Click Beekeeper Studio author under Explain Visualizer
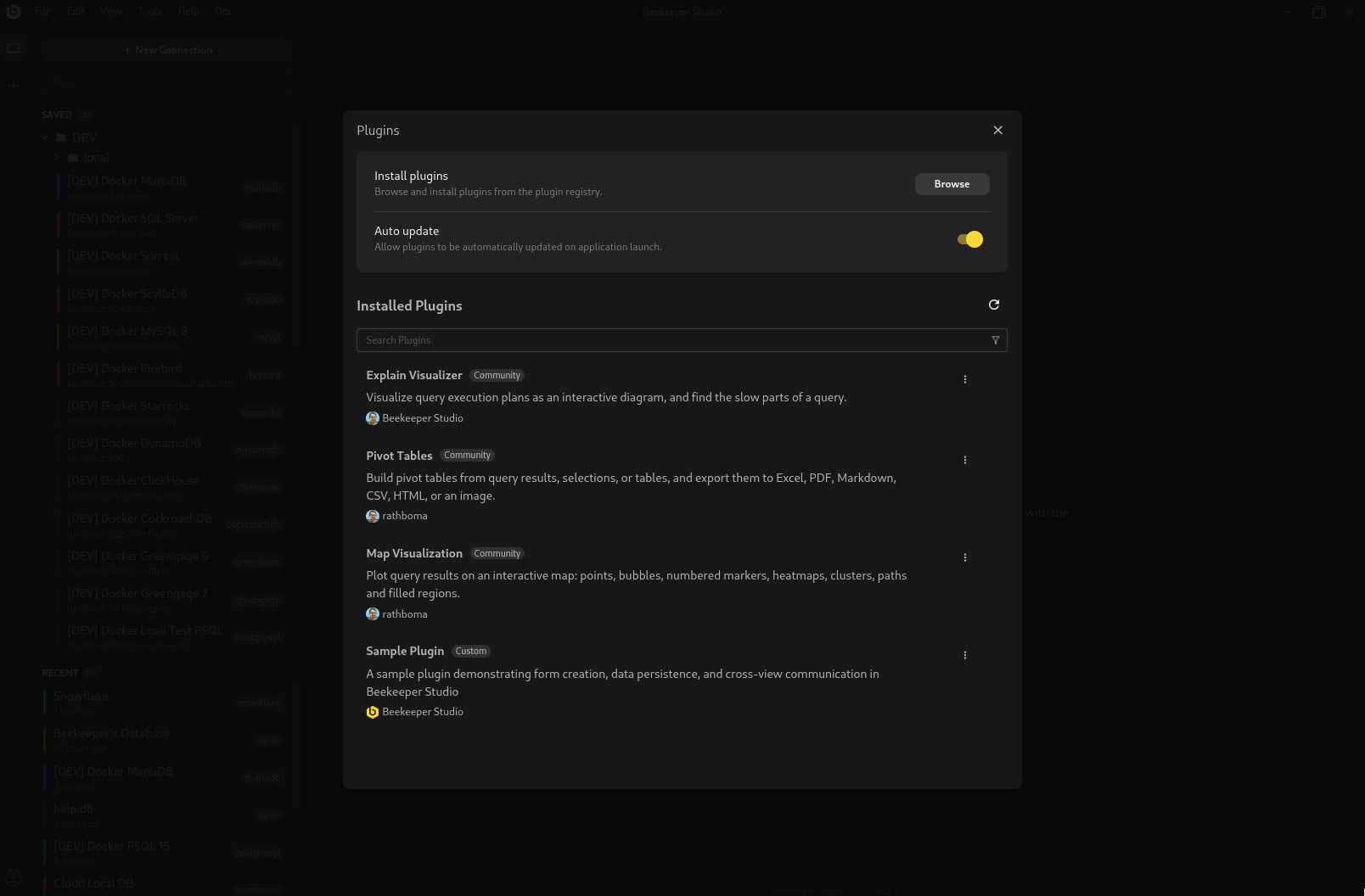This screenshot has height=896, width=1365. tap(423, 418)
